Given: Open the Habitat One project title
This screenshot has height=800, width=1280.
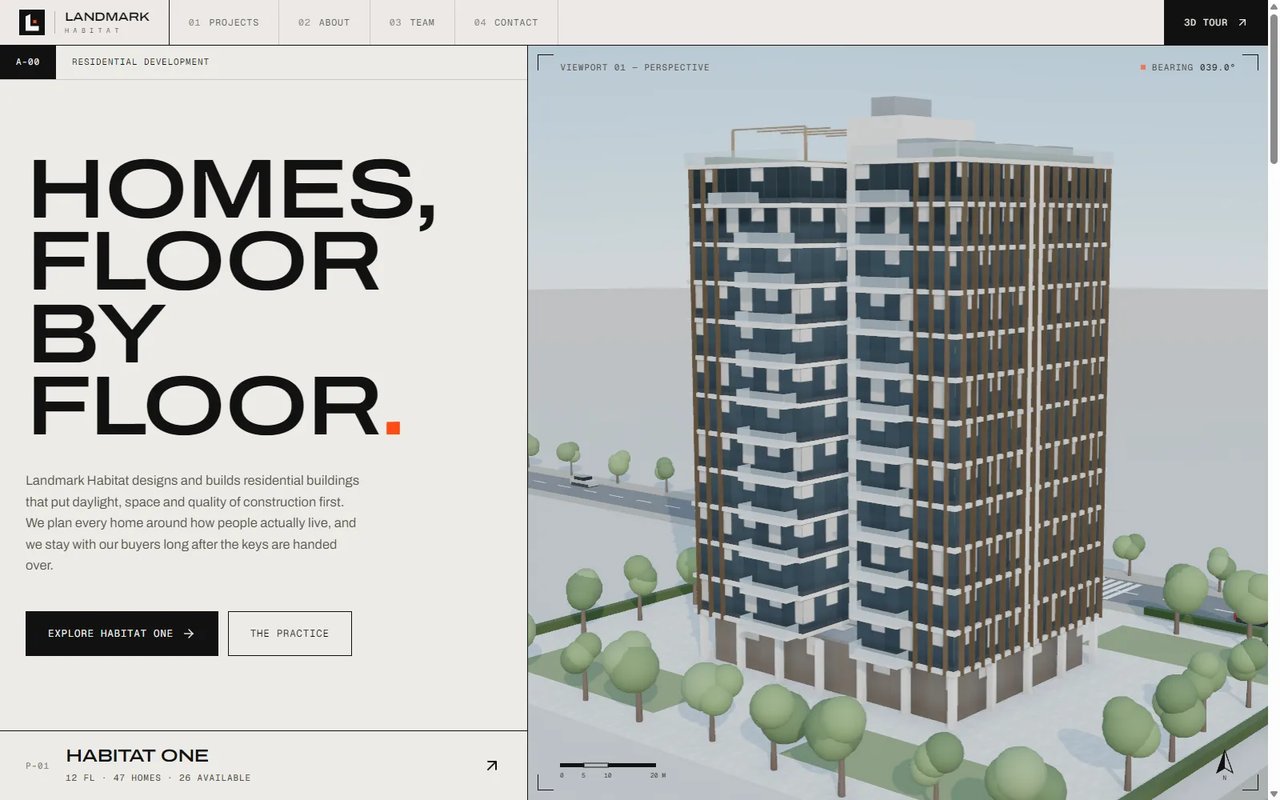Looking at the screenshot, I should [x=137, y=755].
